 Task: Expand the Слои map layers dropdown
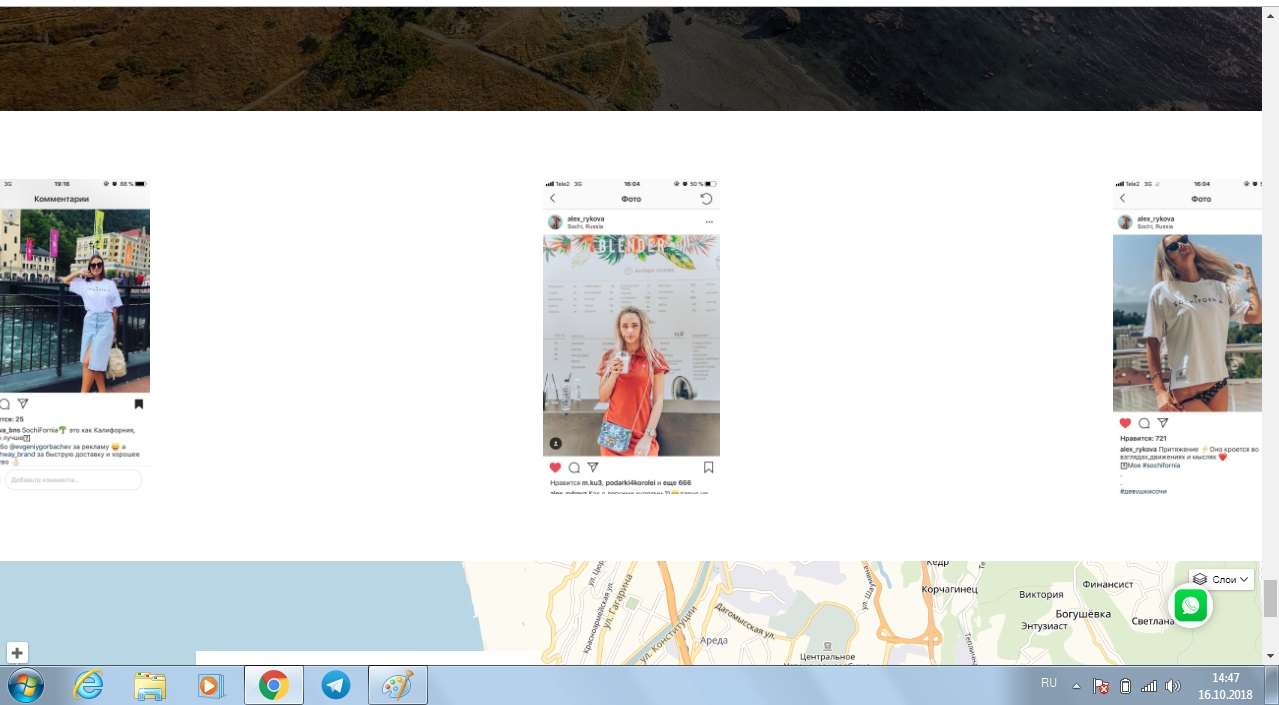pos(1221,579)
